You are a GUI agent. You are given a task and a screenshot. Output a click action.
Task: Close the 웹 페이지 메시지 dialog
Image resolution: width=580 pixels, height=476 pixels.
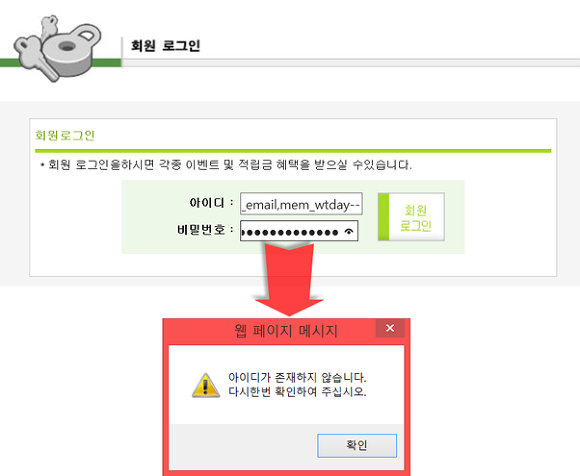click(390, 328)
